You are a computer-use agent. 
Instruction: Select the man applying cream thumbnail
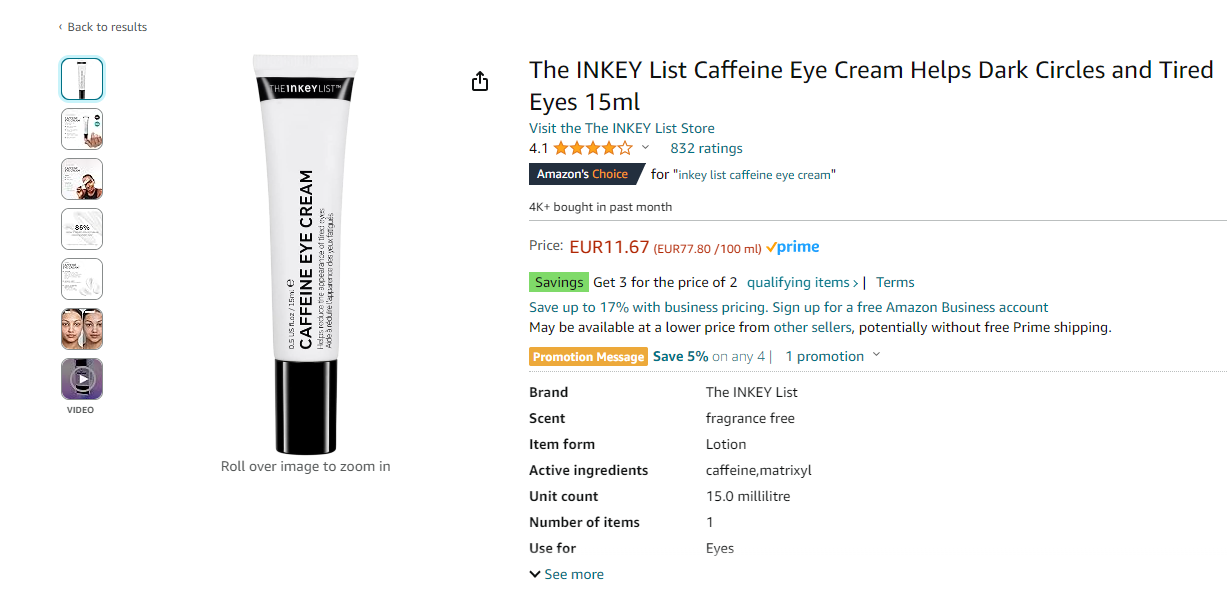tap(82, 179)
